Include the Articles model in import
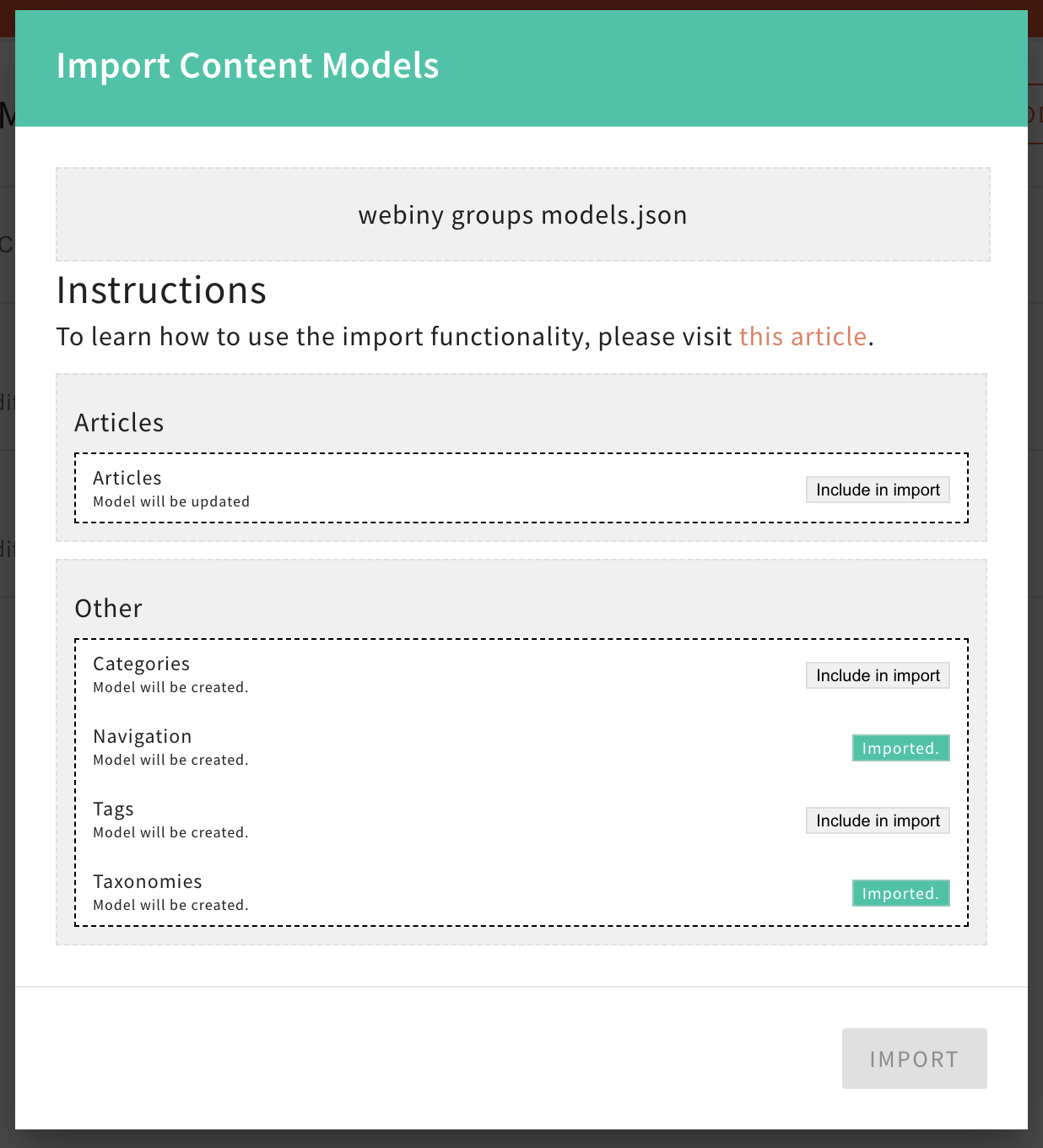The width and height of the screenshot is (1043, 1148). pos(877,490)
